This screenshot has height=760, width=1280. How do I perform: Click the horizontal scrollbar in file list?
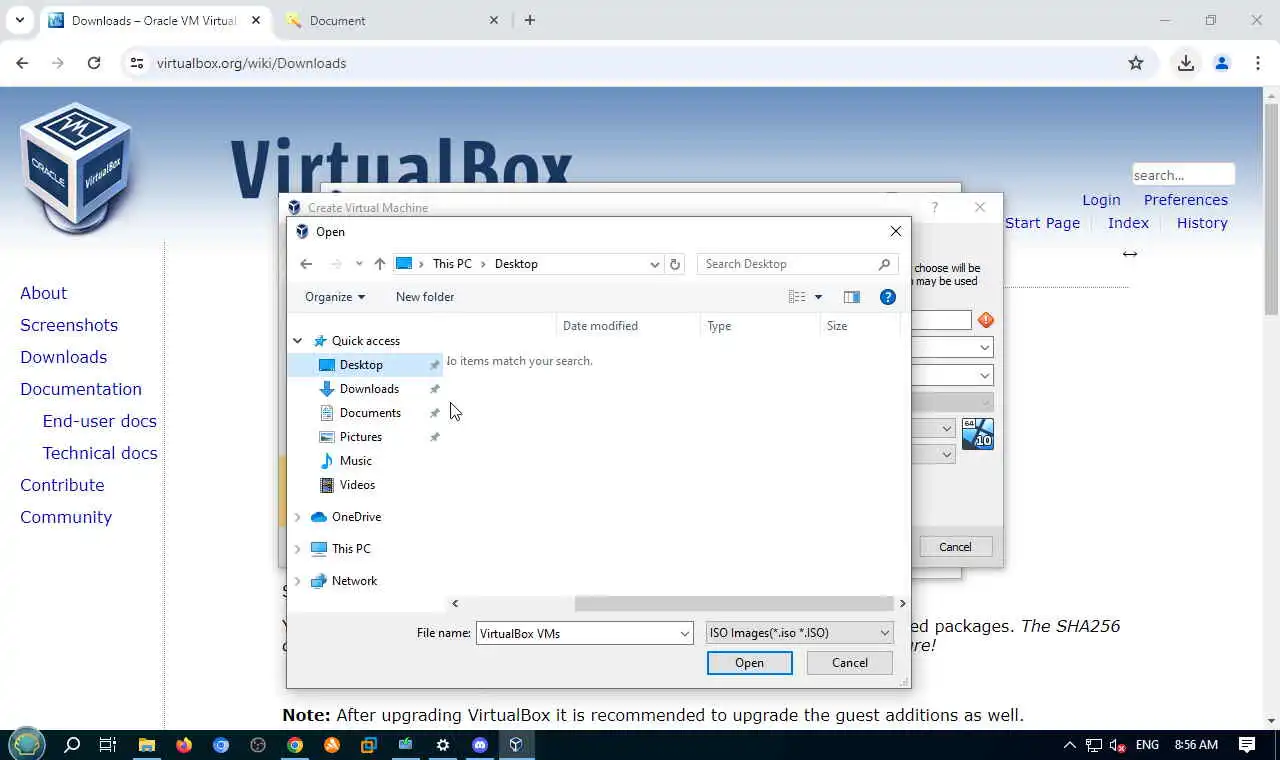[x=733, y=604]
